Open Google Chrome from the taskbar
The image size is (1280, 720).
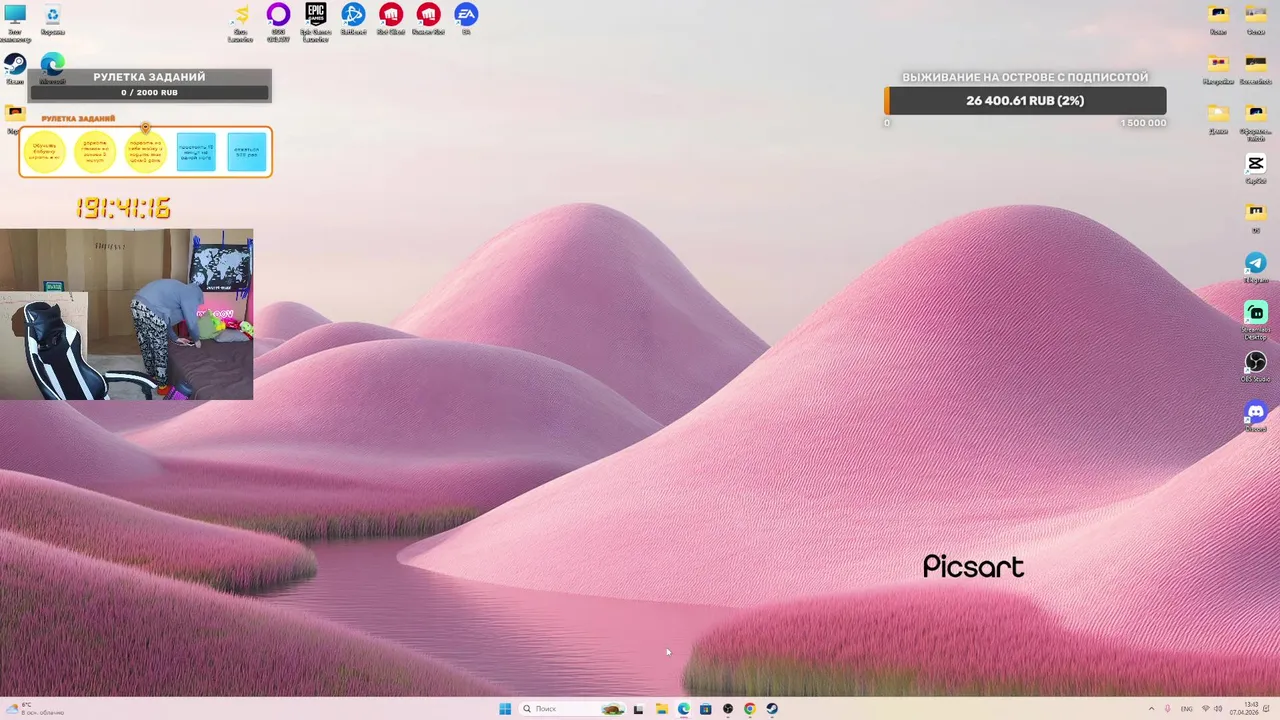(x=750, y=709)
